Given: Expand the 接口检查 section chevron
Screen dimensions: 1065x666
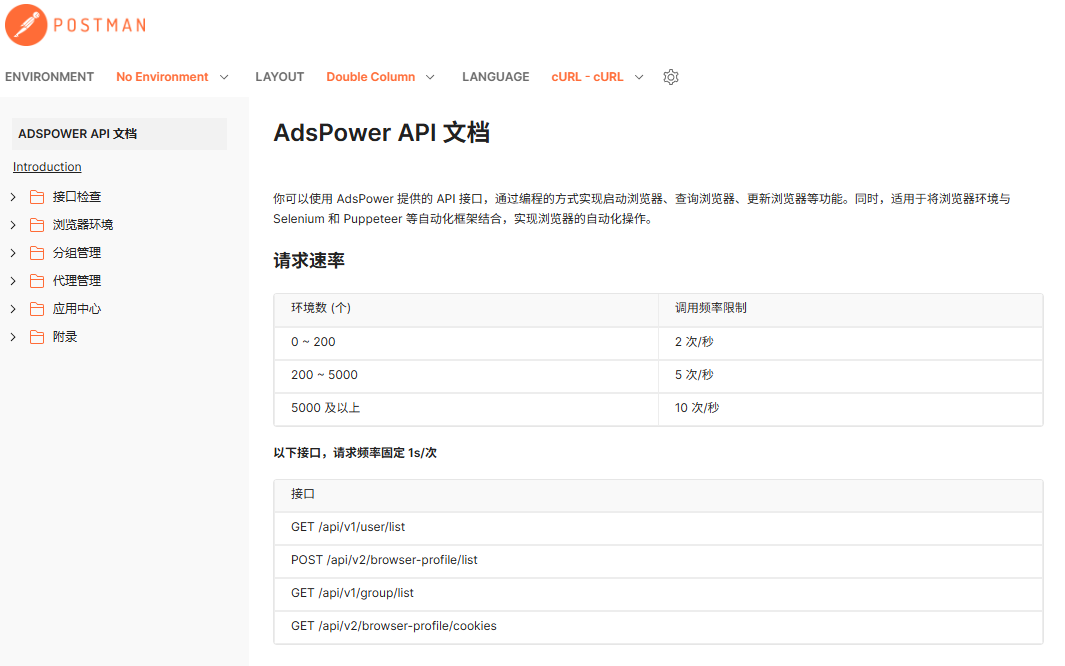Looking at the screenshot, I should click(x=11, y=196).
